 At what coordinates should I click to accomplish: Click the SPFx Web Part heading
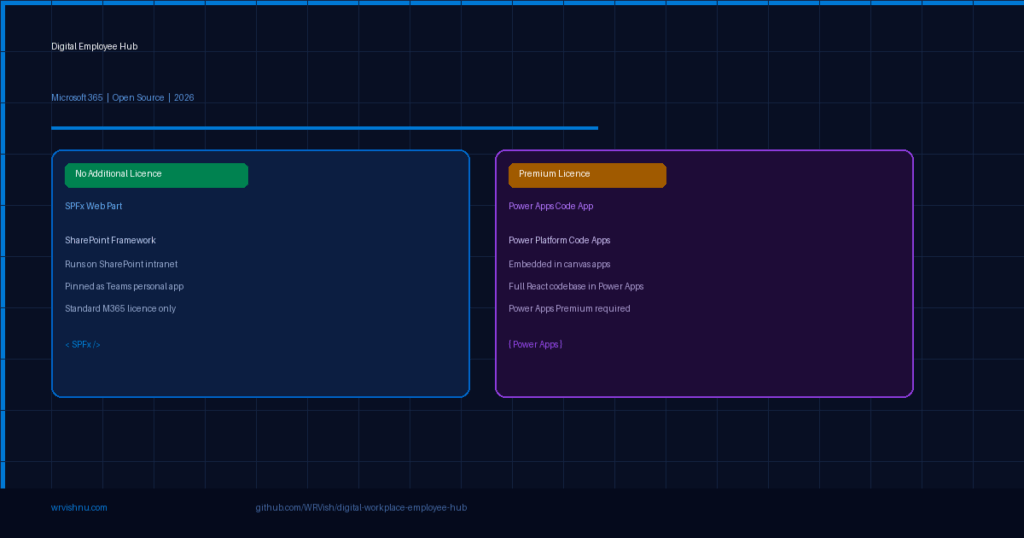point(93,206)
